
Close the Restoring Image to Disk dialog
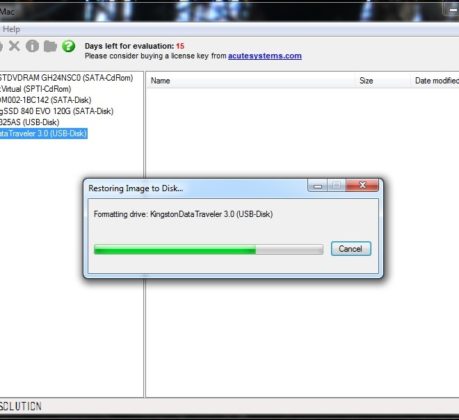tap(362, 185)
